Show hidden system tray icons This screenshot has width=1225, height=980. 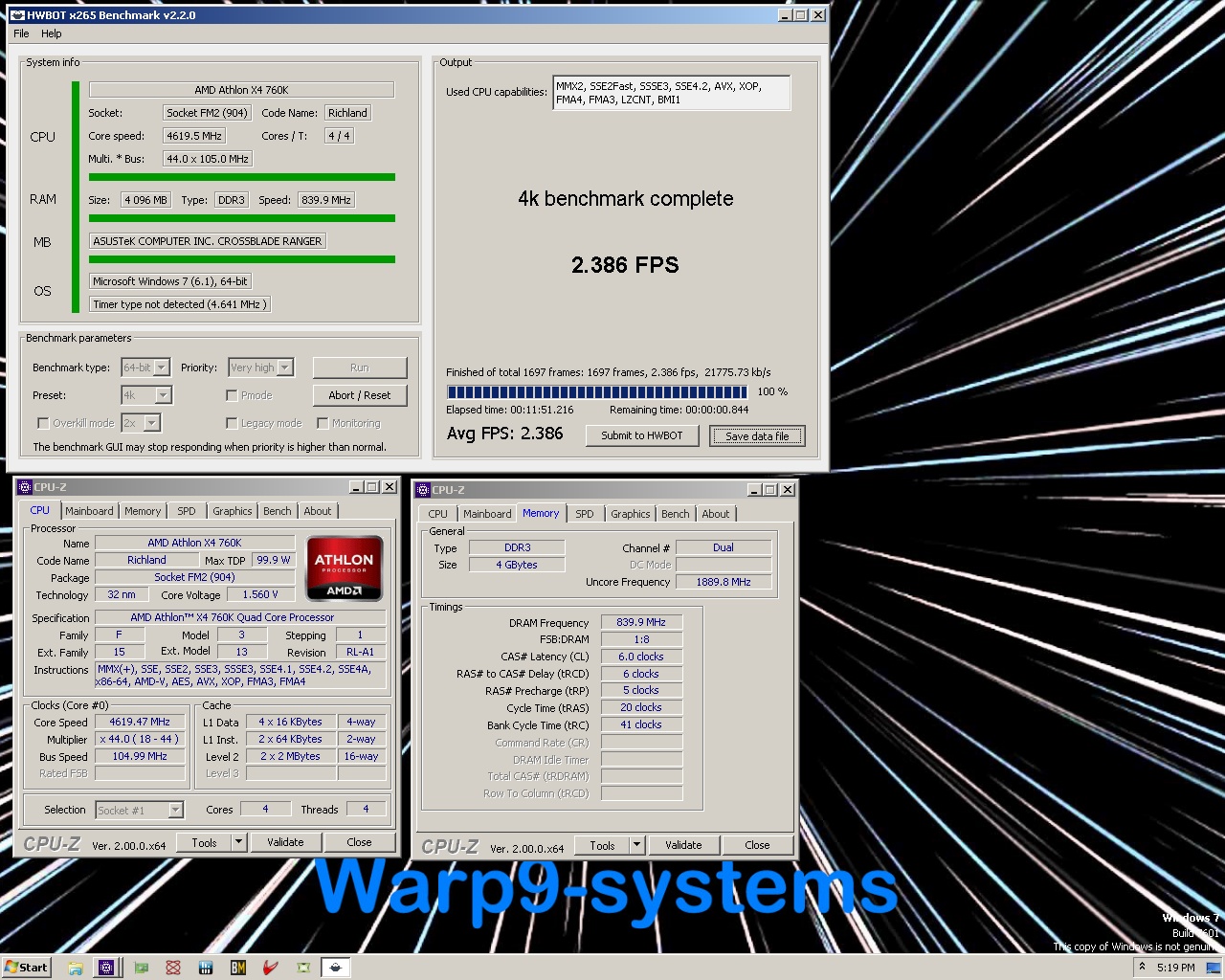1142,967
